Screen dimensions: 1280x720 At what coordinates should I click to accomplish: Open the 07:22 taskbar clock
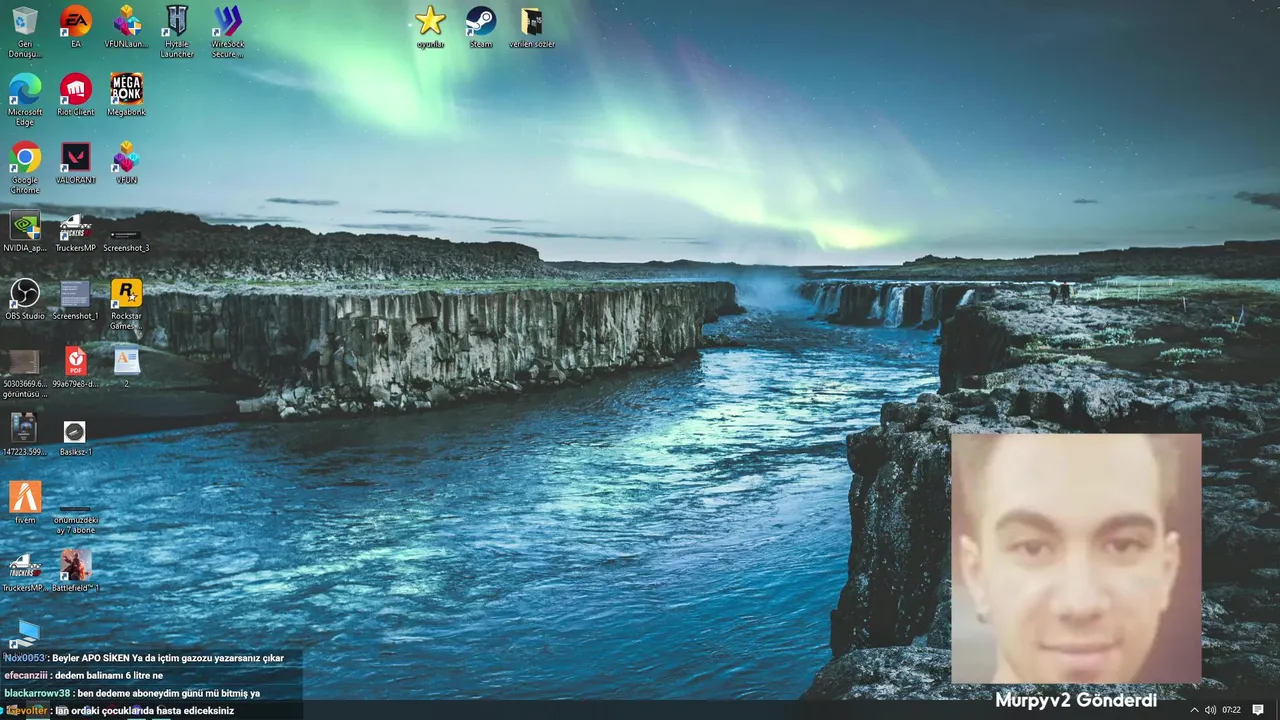tap(1231, 710)
